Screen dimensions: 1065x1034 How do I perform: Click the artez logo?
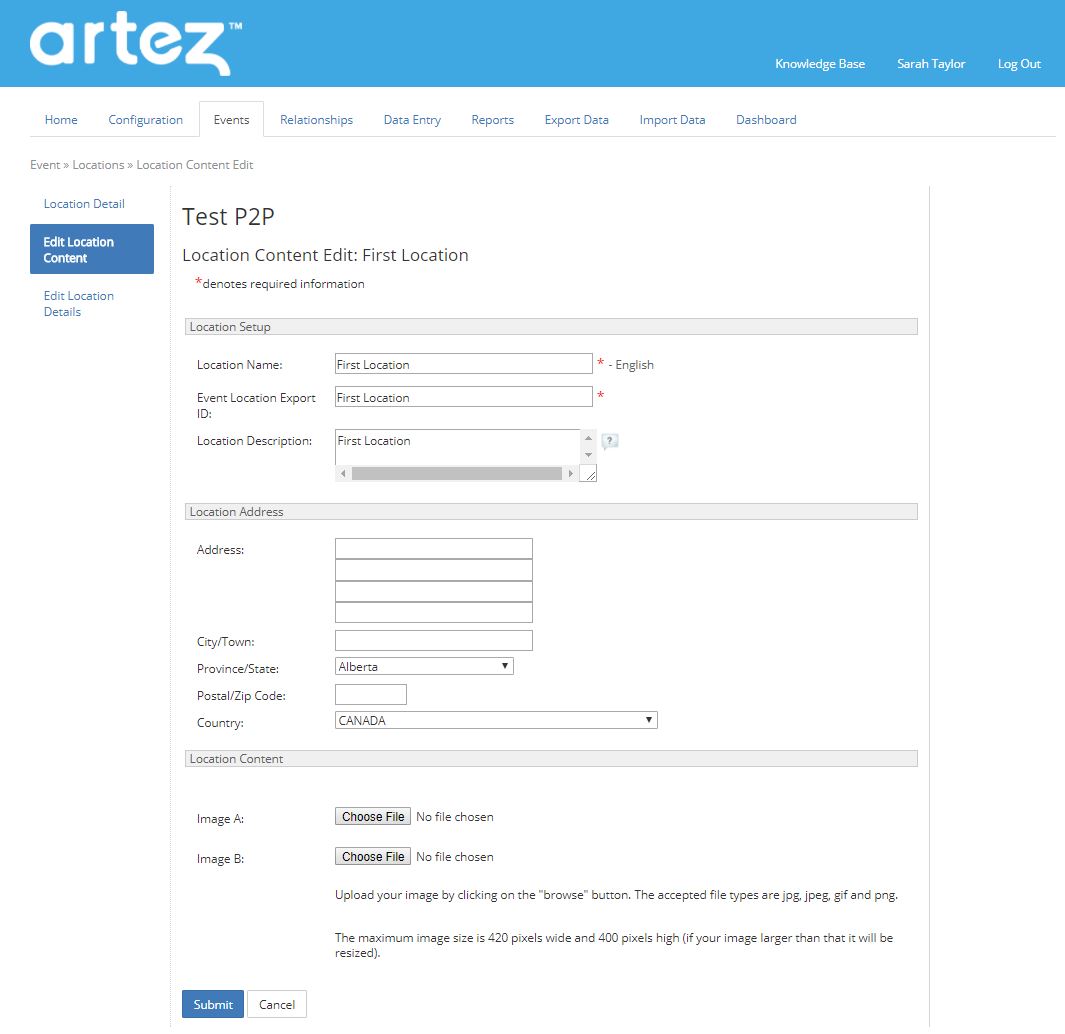136,43
